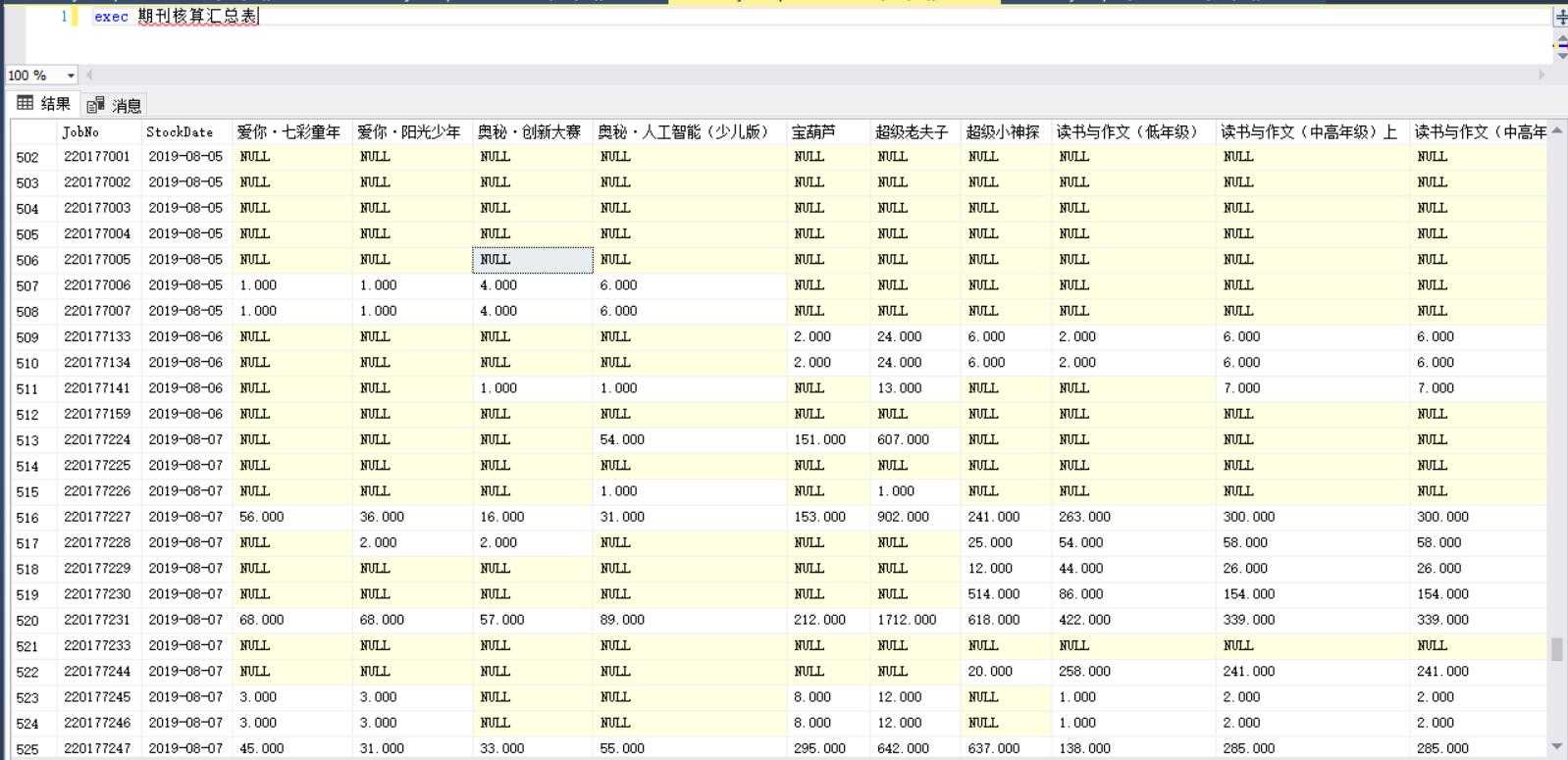
Task: Click the results grid scroll-down arrow
Action: point(1557,747)
